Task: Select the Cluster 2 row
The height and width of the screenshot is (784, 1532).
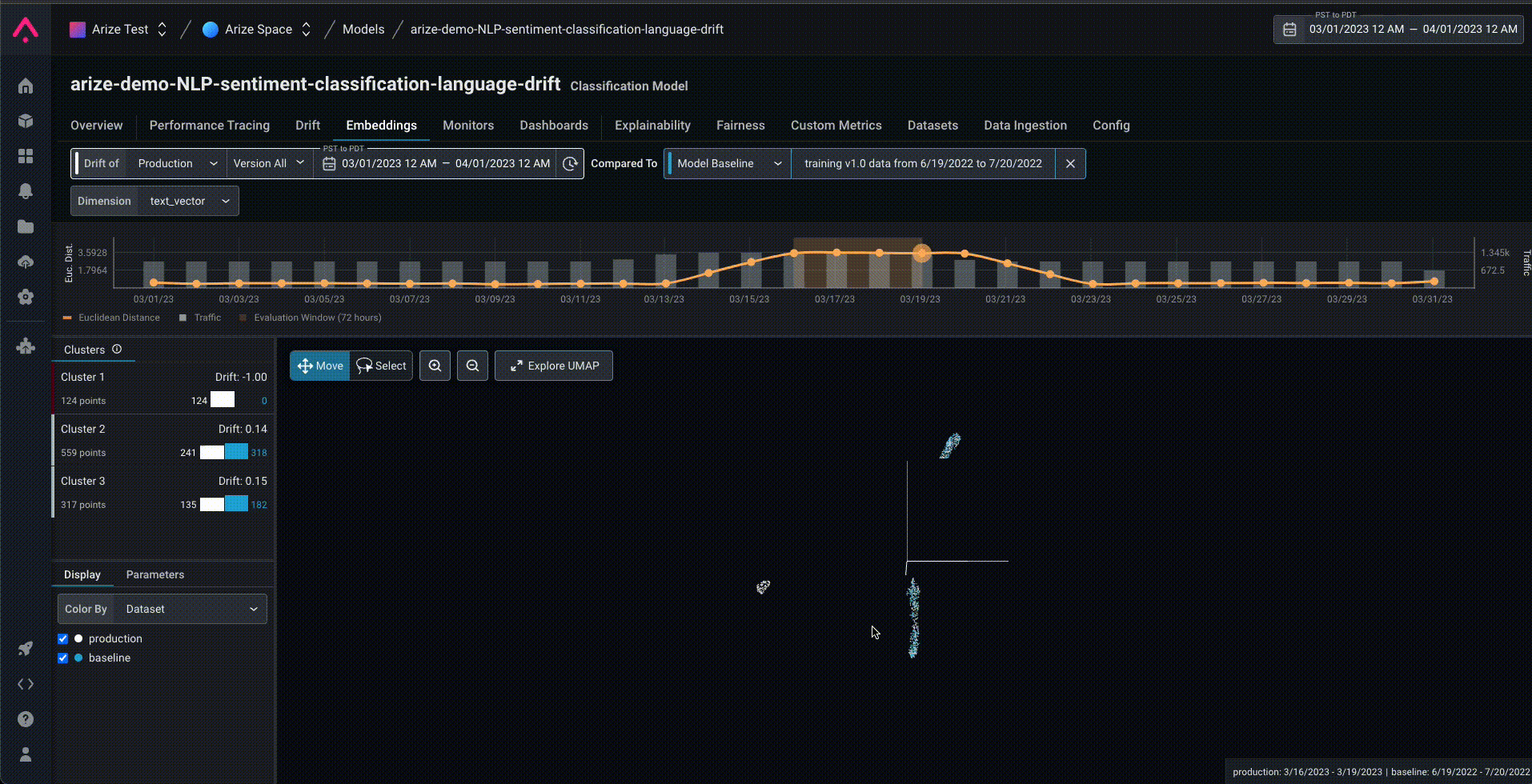Action: click(x=163, y=440)
